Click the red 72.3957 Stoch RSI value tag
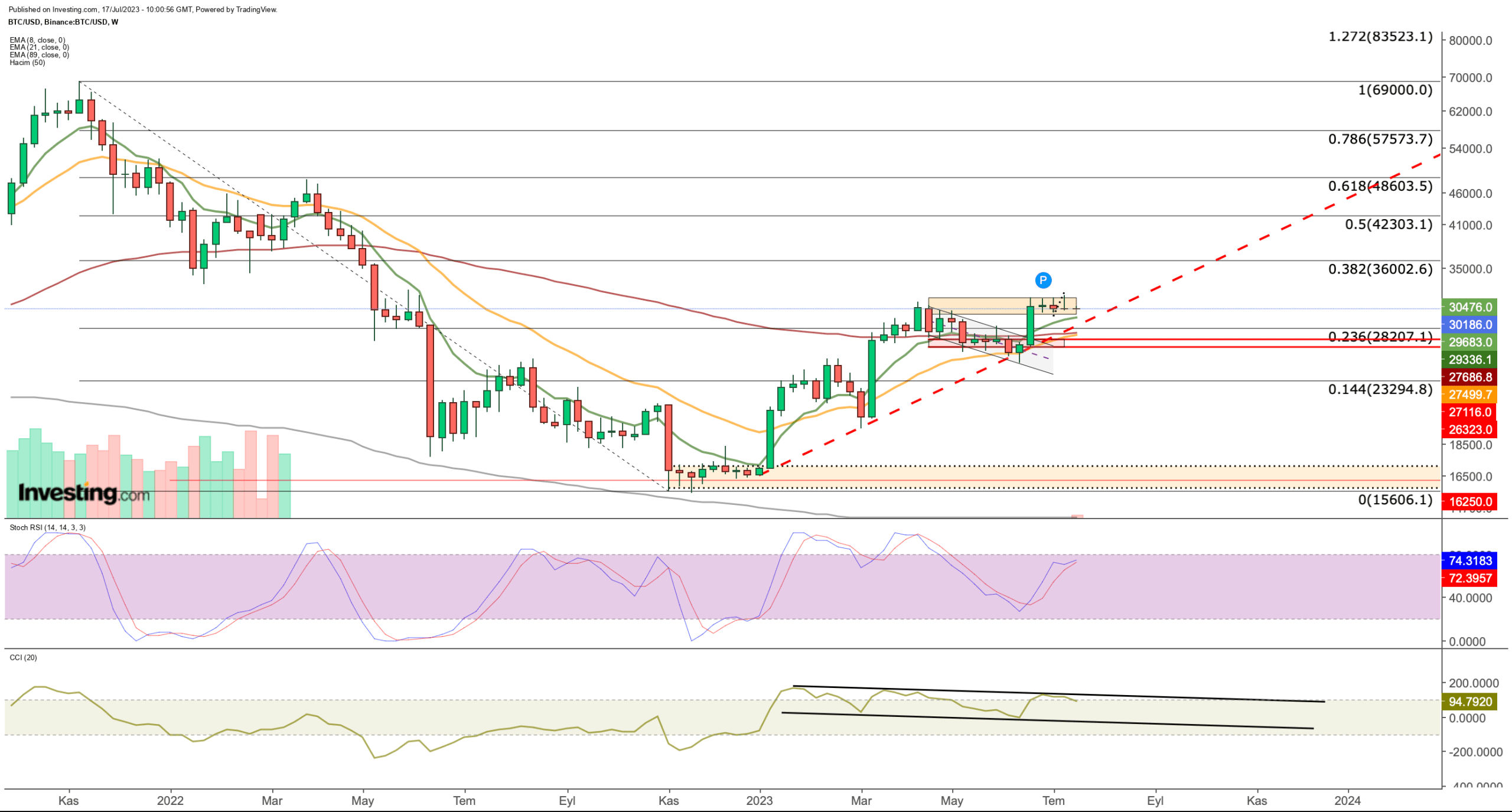The width and height of the screenshot is (1512, 812). tap(1469, 578)
